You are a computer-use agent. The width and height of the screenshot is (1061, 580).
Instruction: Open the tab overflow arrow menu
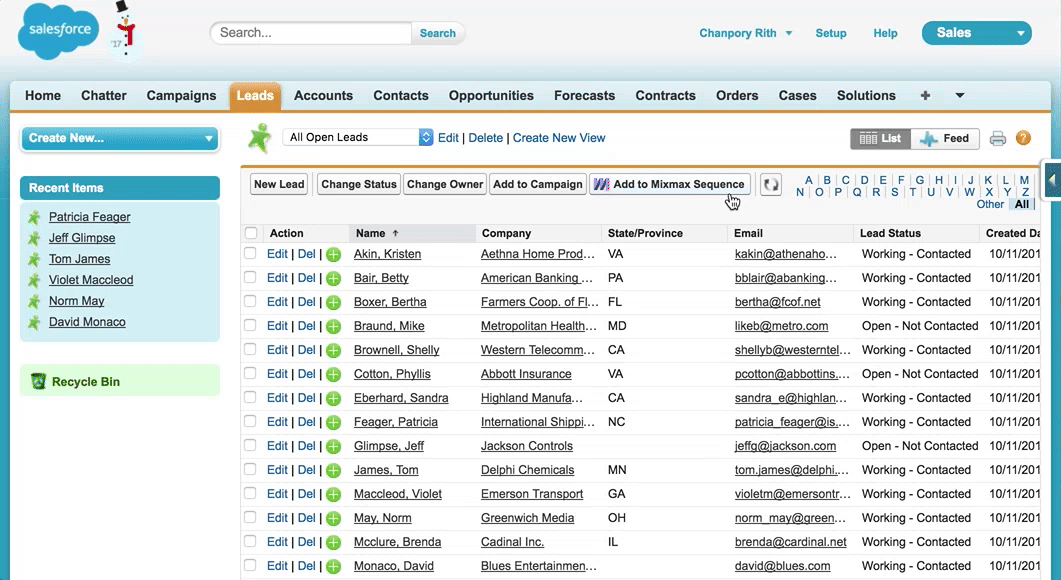click(x=960, y=95)
